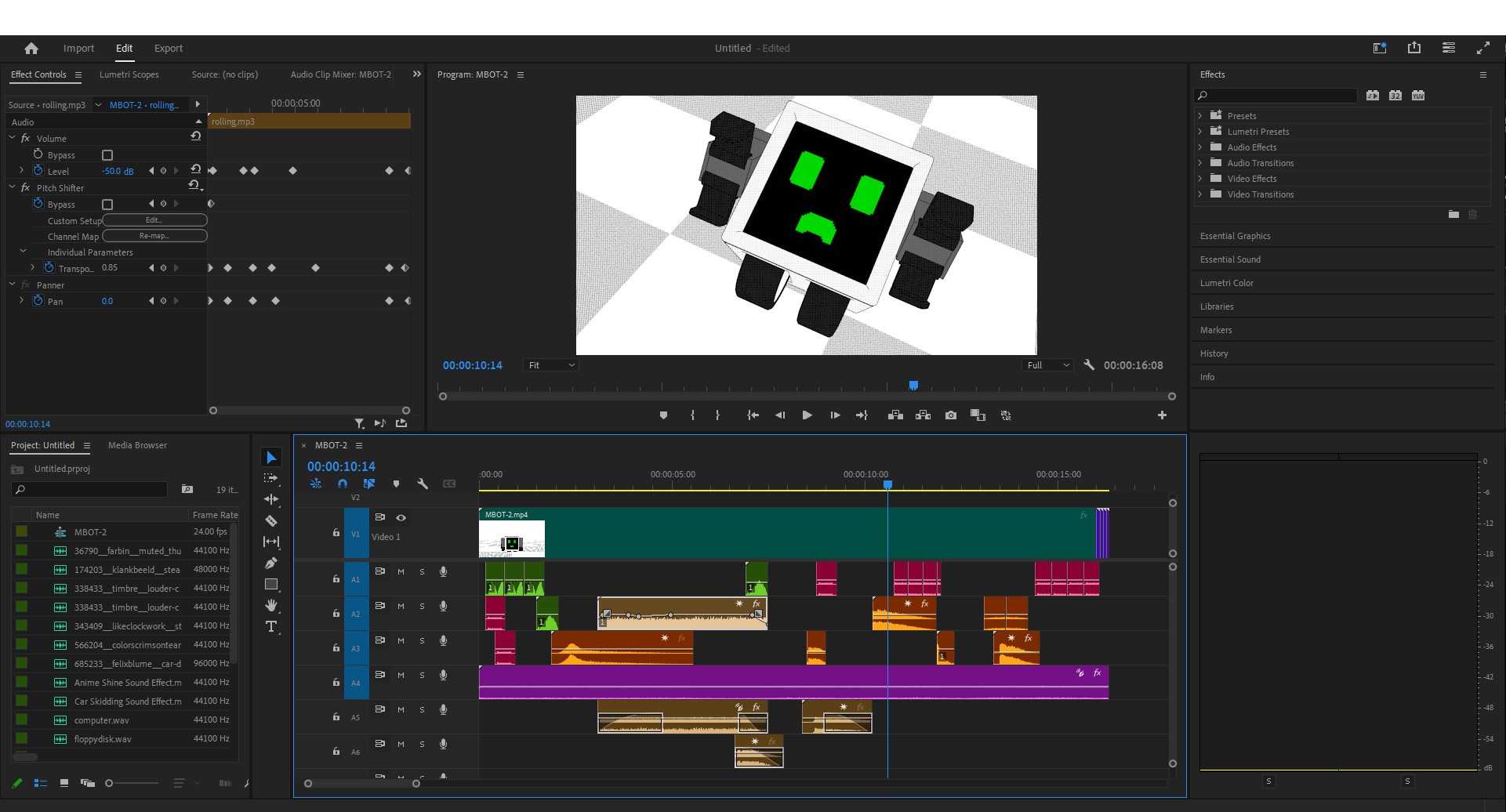
Task: Open the Fit zoom level dropdown
Action: coord(551,365)
